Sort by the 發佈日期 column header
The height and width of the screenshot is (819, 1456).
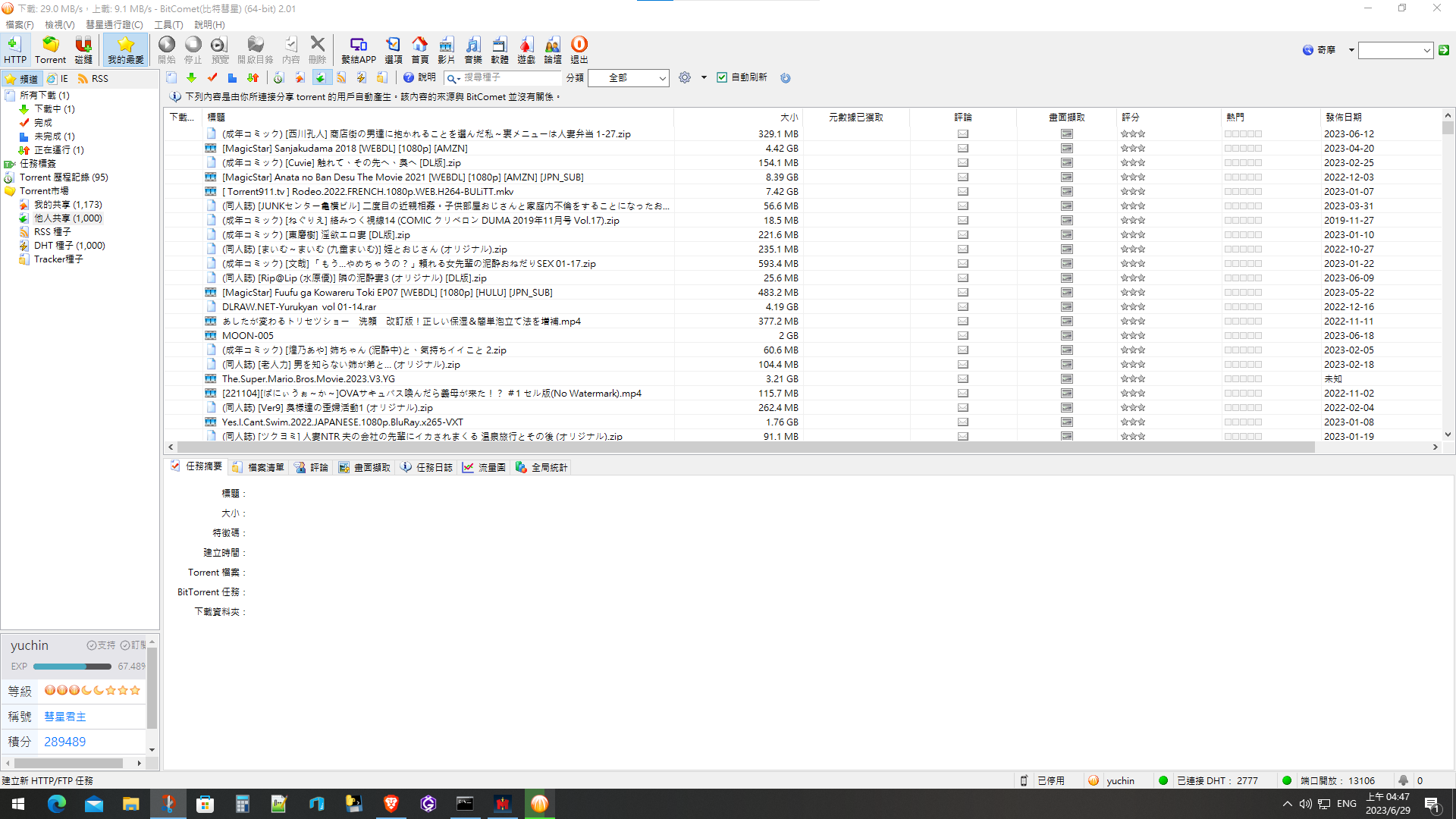click(1380, 118)
